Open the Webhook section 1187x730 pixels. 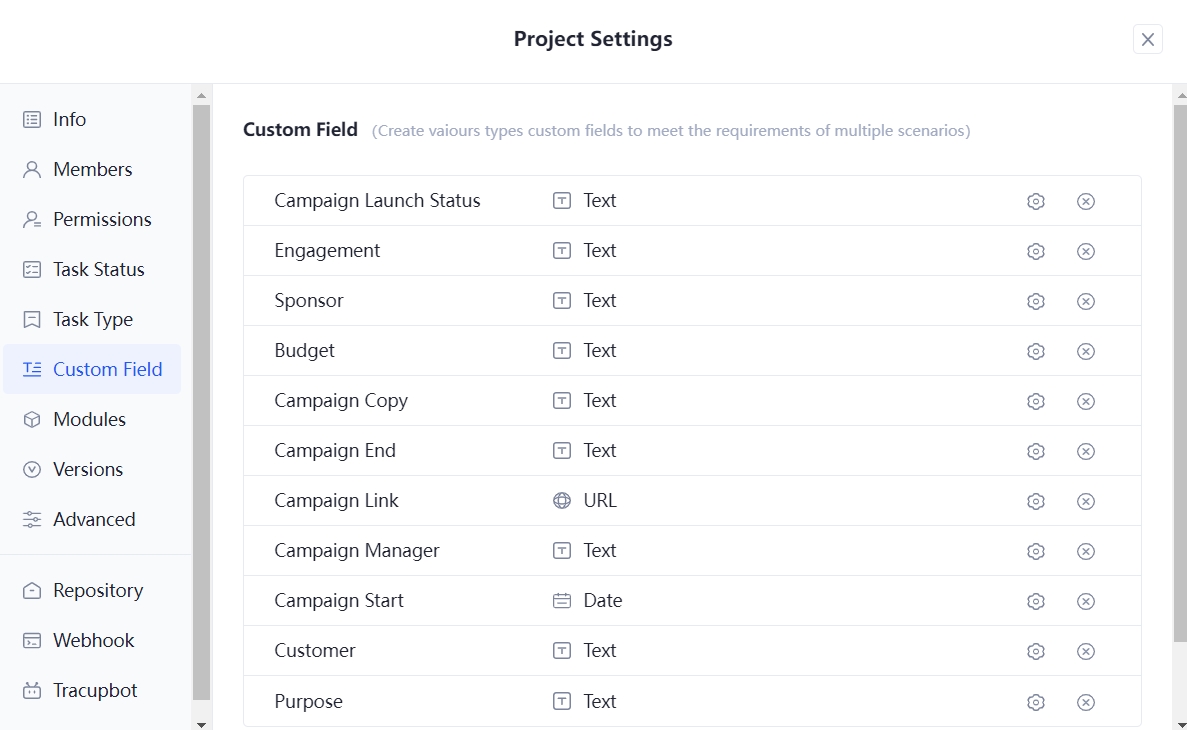point(91,640)
